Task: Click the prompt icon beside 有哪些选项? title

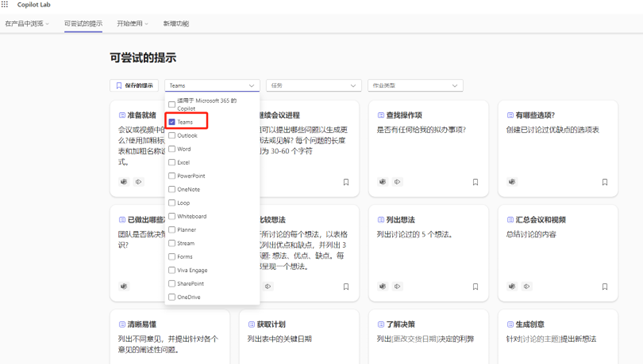Action: tap(510, 115)
